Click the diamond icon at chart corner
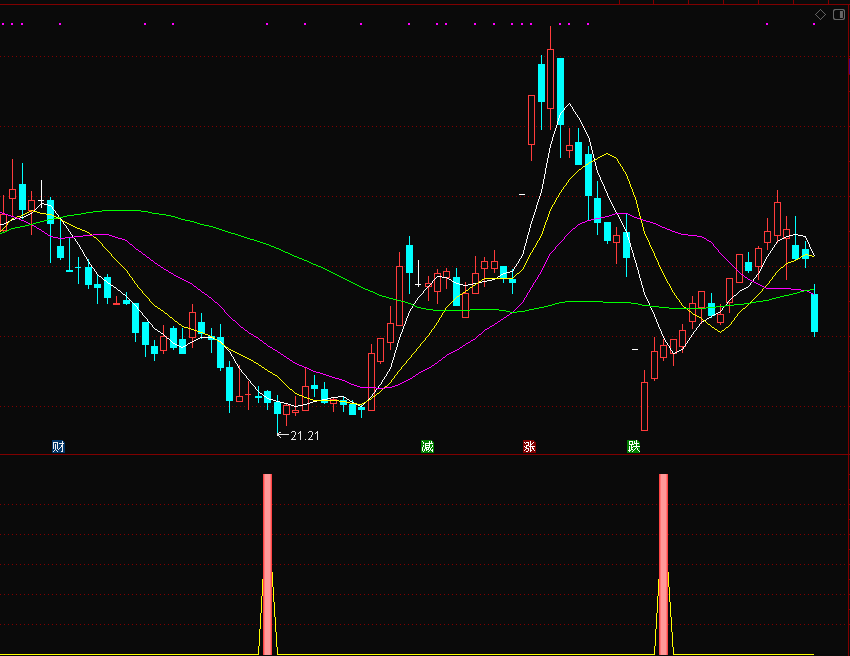The width and height of the screenshot is (850, 656). coord(820,15)
